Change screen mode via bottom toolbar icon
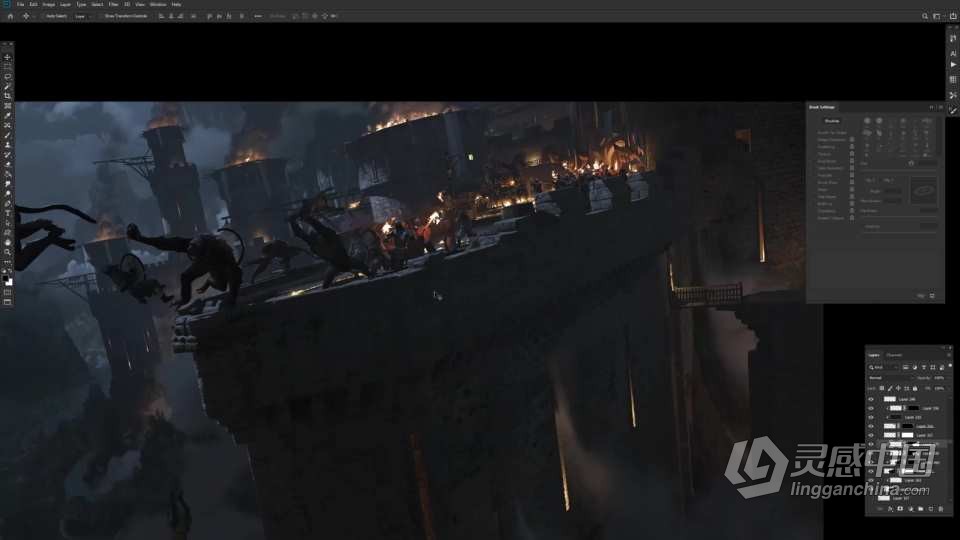The height and width of the screenshot is (540, 960). coord(7,302)
